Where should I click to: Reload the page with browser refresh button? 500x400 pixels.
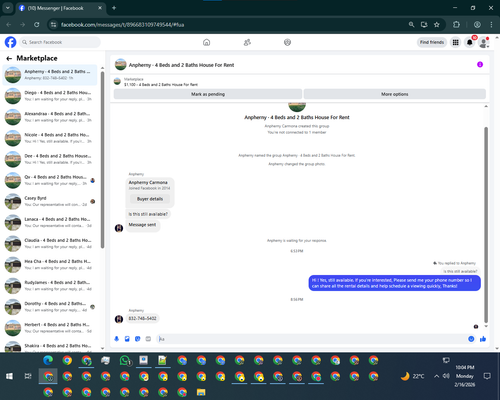click(x=37, y=25)
